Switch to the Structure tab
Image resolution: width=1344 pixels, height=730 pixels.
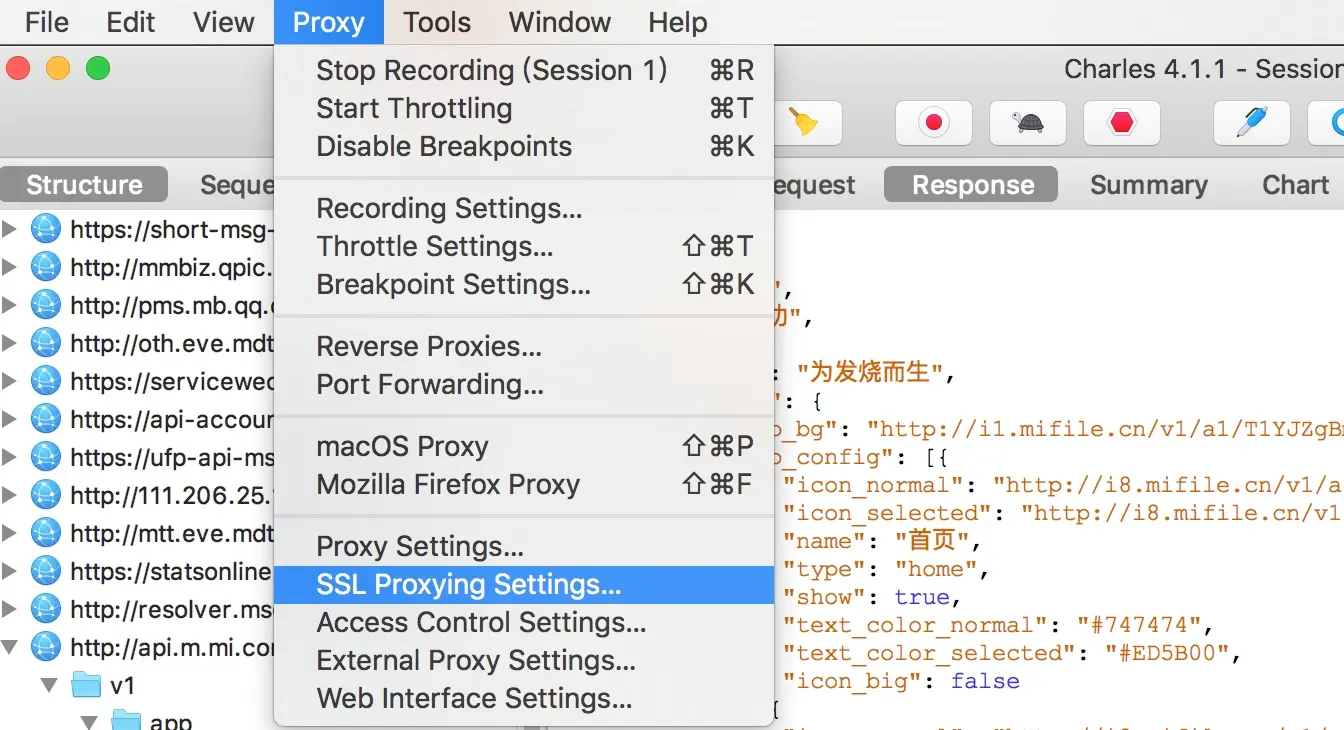(84, 185)
